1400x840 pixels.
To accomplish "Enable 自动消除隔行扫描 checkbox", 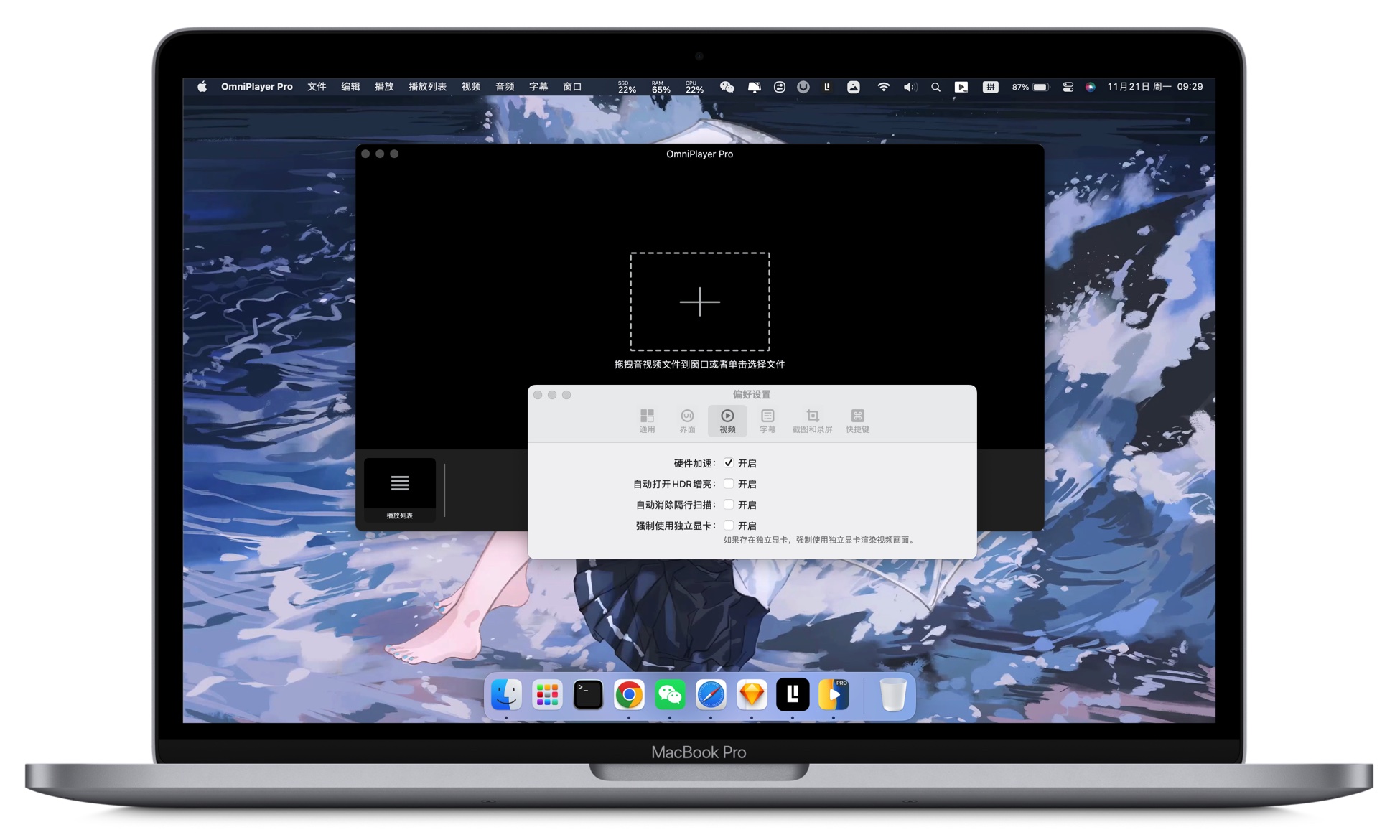I will [729, 505].
